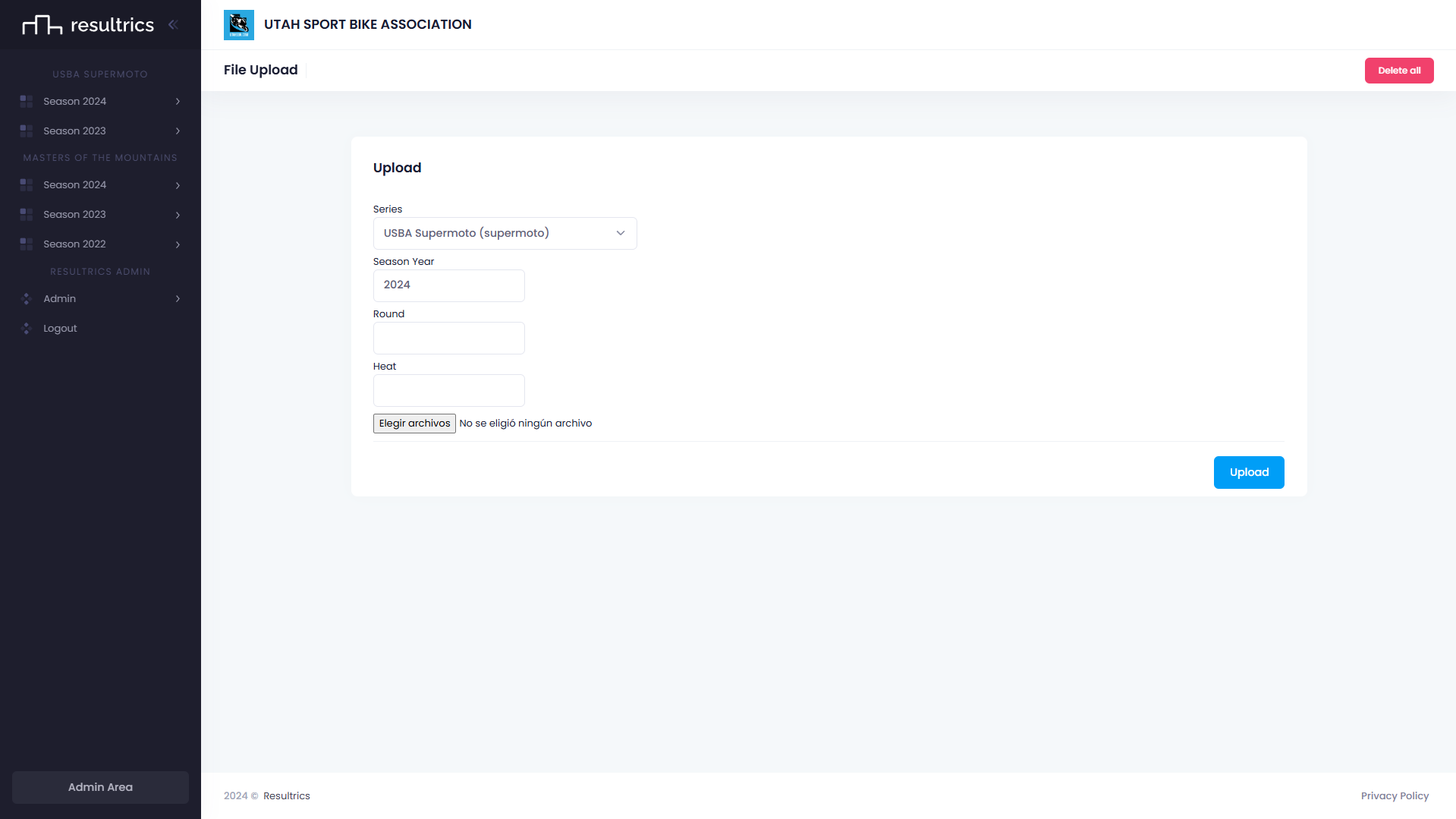Focus the Heat input field
1456x819 pixels.
448,391
